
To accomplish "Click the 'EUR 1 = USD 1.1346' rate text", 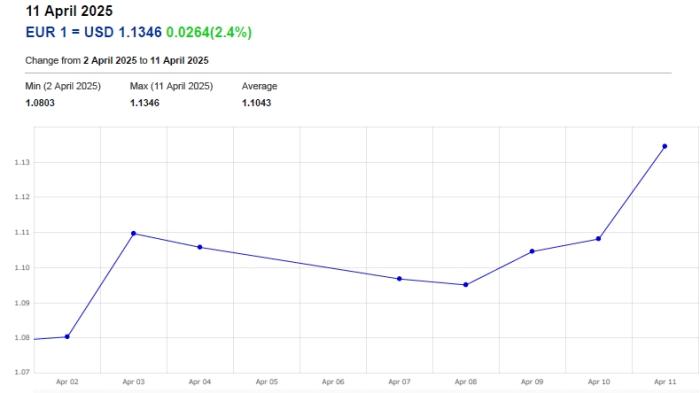I will [93, 32].
